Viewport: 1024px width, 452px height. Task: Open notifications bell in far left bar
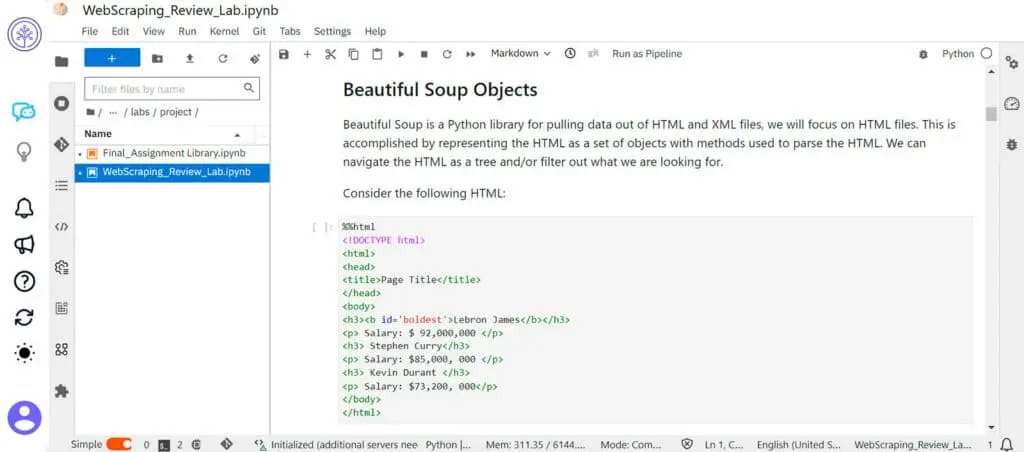pos(24,208)
